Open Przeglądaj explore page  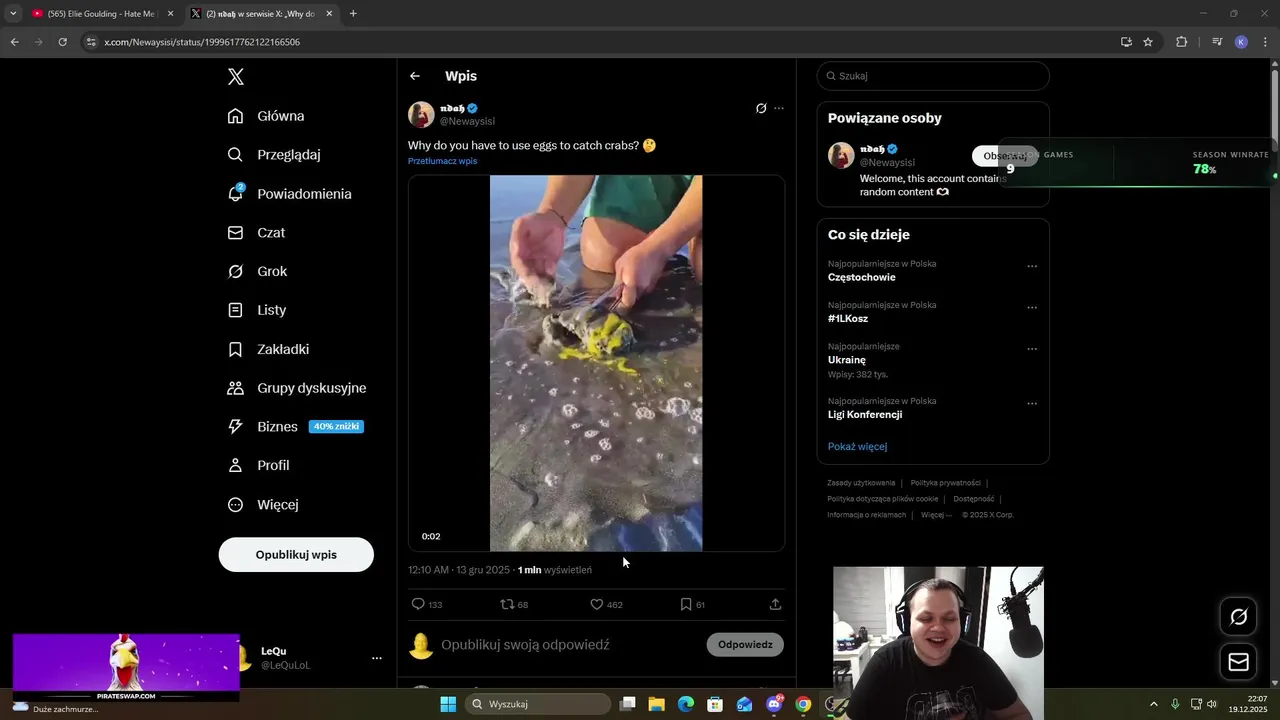pos(274,155)
